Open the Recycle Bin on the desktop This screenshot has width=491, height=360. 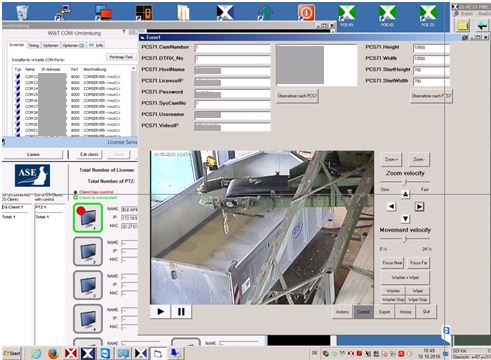coord(22,13)
